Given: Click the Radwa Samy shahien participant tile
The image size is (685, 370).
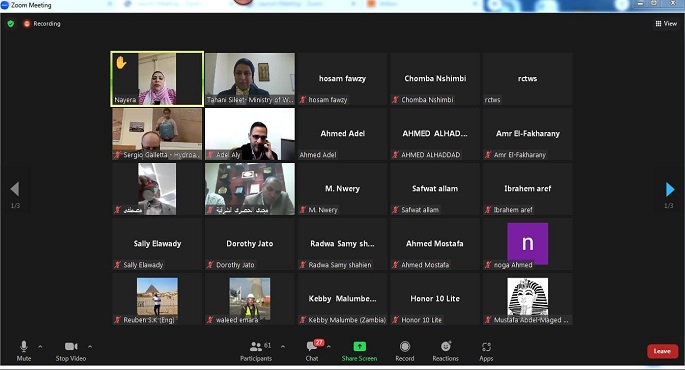Looking at the screenshot, I should (342, 244).
